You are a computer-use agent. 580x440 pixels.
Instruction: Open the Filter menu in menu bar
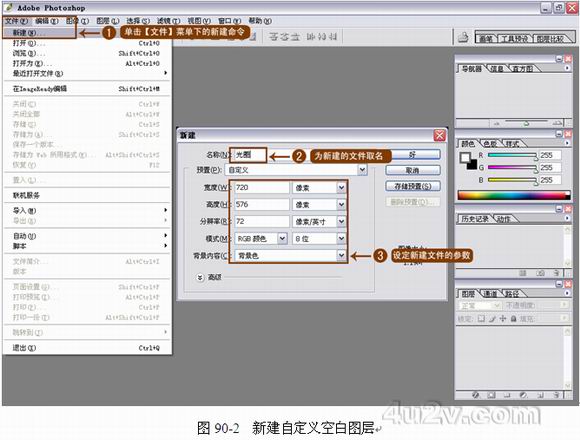168,21
